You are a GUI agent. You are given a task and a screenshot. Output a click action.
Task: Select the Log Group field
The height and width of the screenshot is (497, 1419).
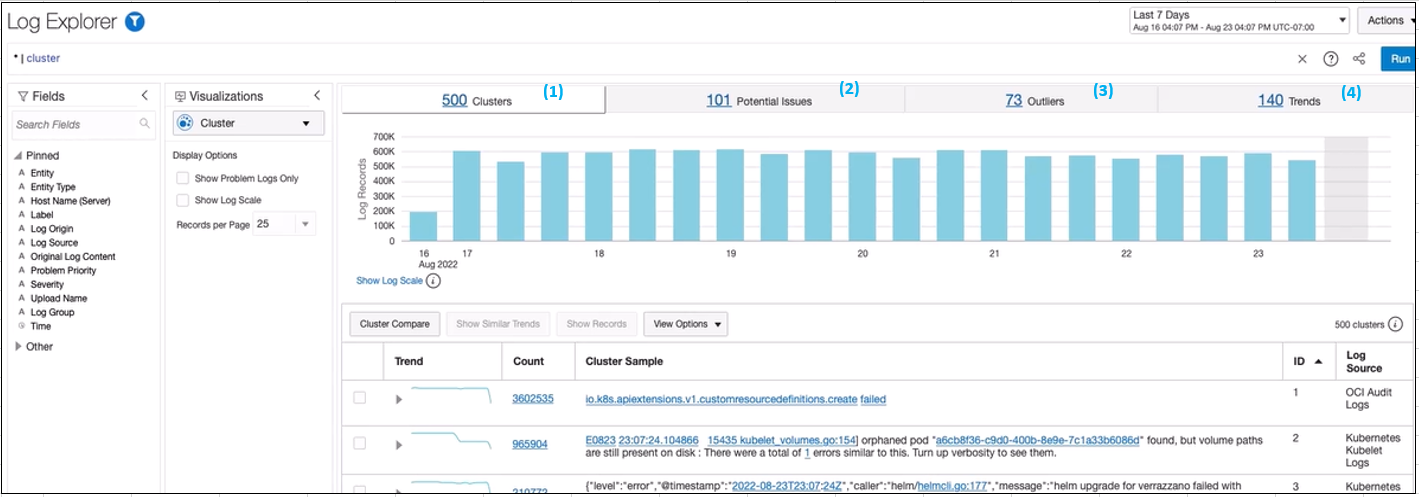tap(52, 312)
